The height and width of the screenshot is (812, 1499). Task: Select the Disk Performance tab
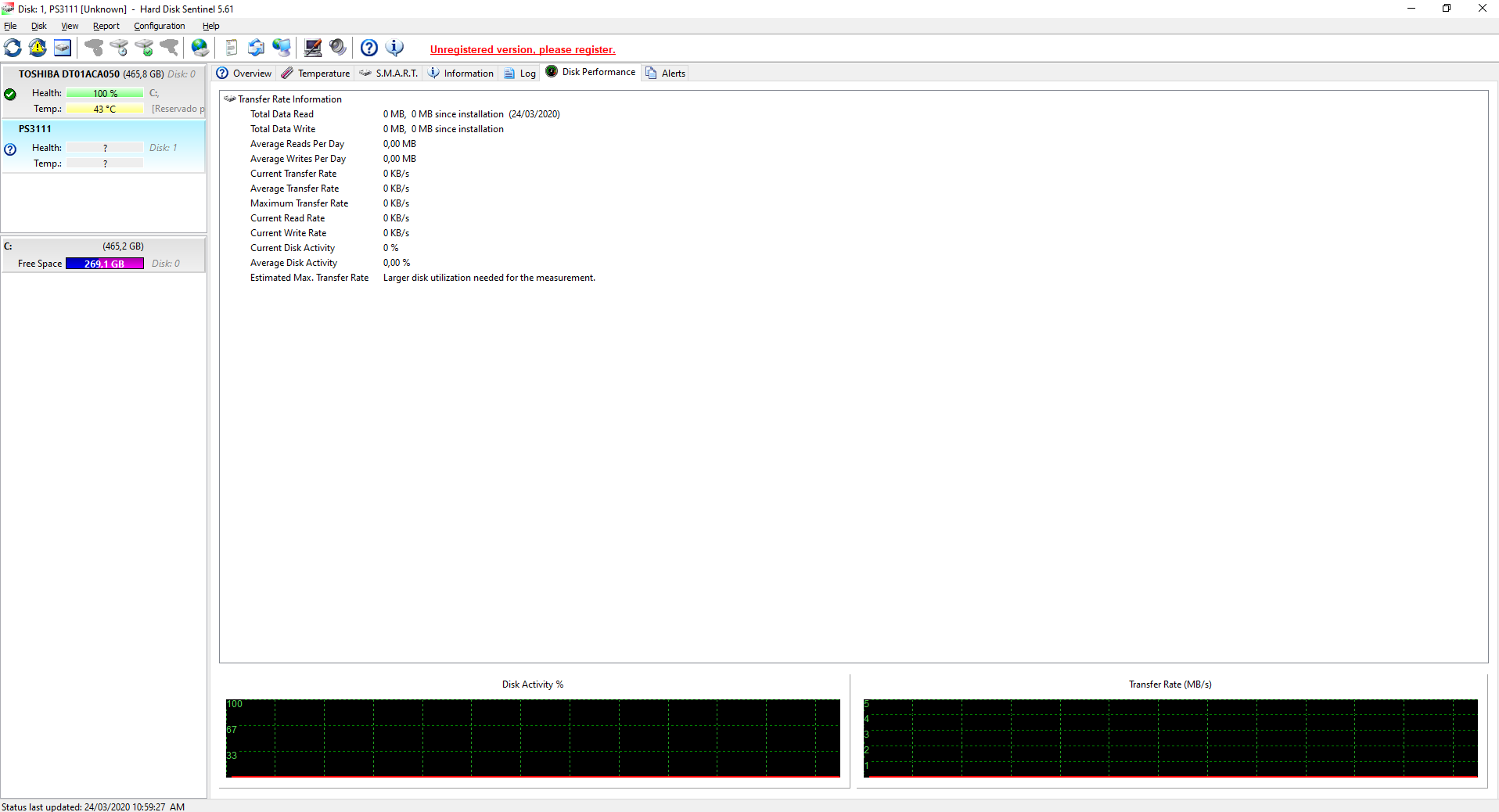click(x=591, y=72)
